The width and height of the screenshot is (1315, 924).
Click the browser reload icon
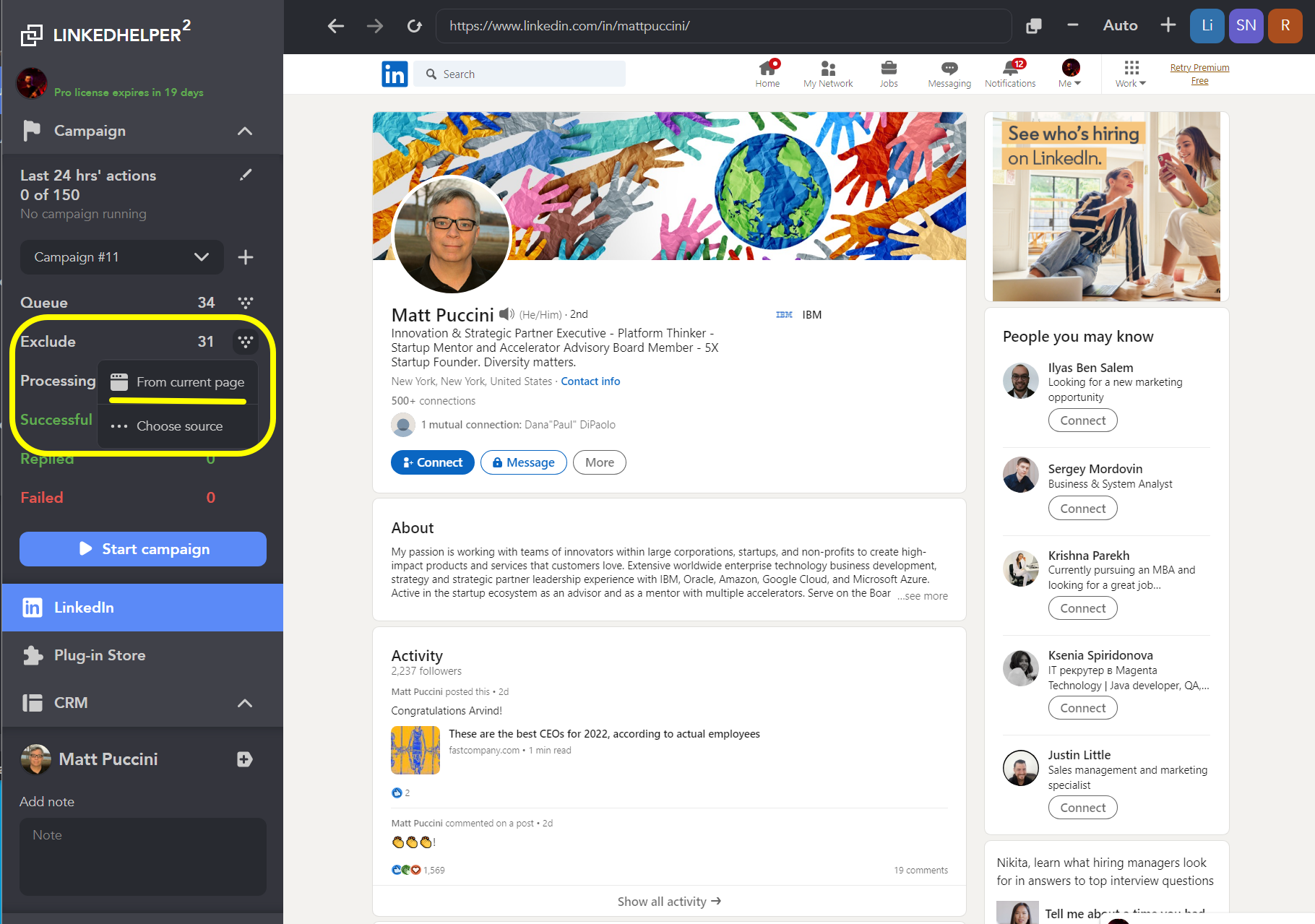pos(414,26)
